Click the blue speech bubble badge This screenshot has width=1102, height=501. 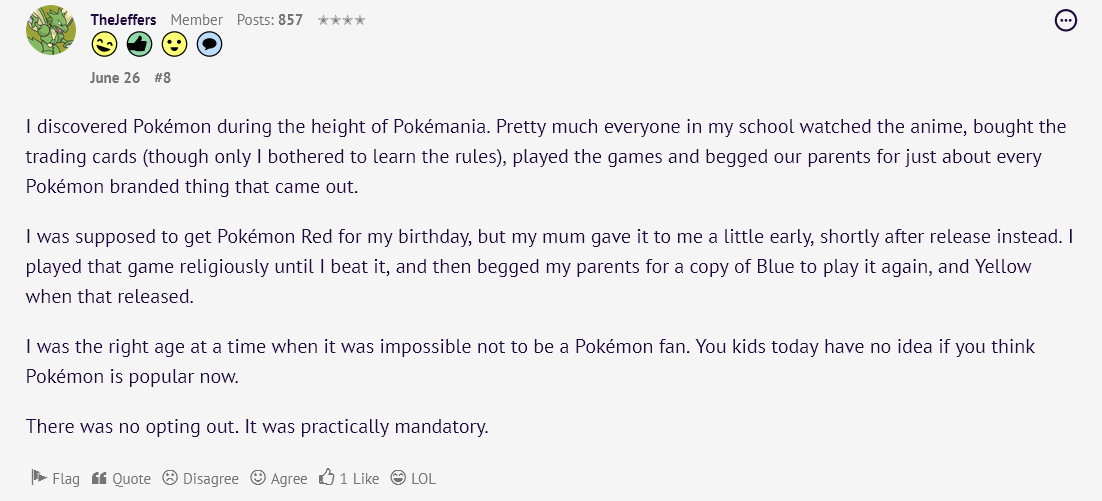coord(209,44)
